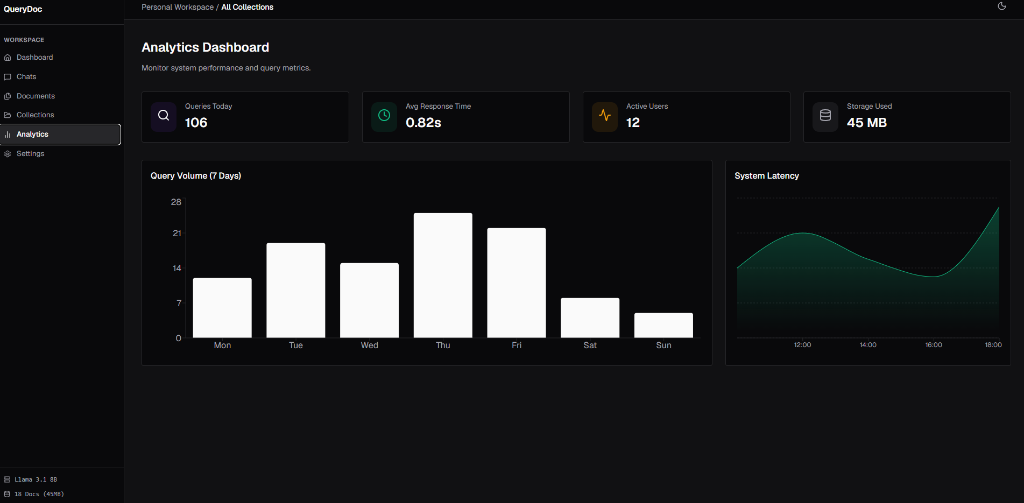The height and width of the screenshot is (503, 1024).
Task: Click the Analytics bar chart icon
Action: (8, 135)
